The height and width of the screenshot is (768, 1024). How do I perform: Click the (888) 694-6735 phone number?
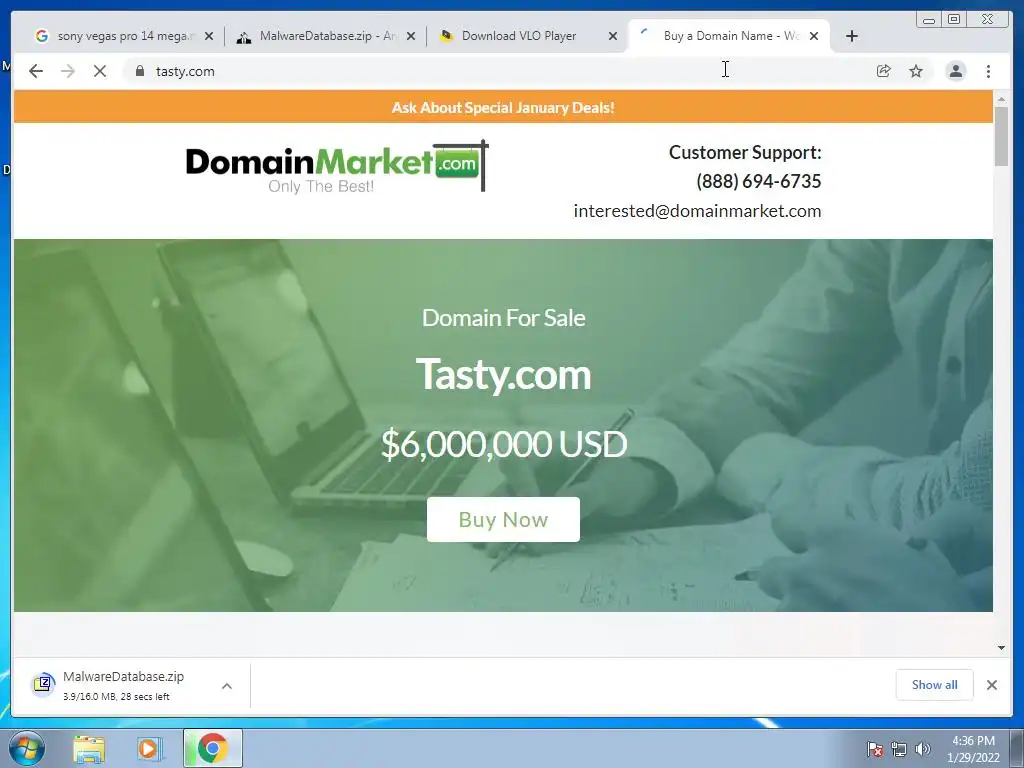coord(758,181)
